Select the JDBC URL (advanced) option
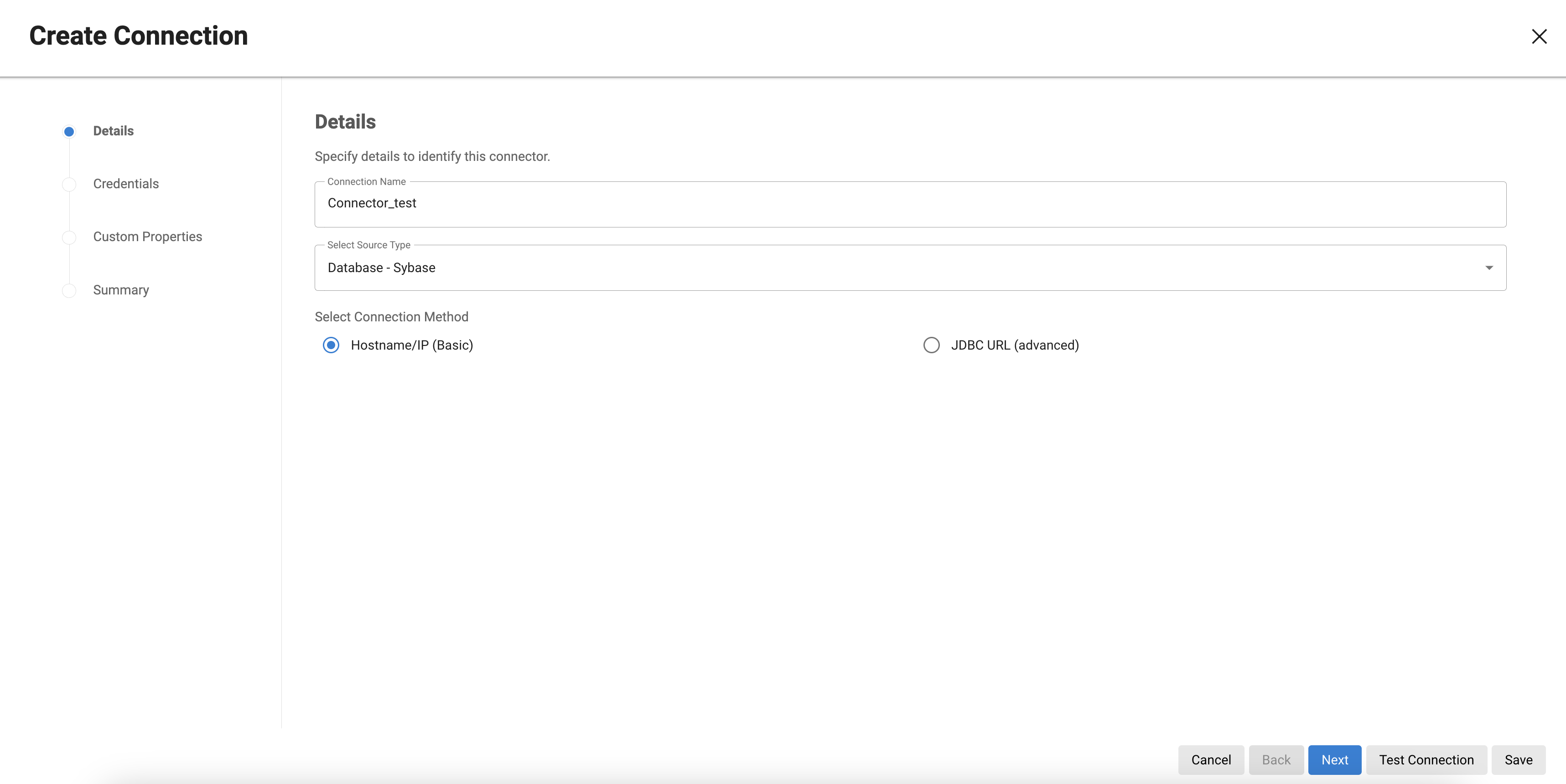This screenshot has width=1566, height=784. click(x=931, y=345)
